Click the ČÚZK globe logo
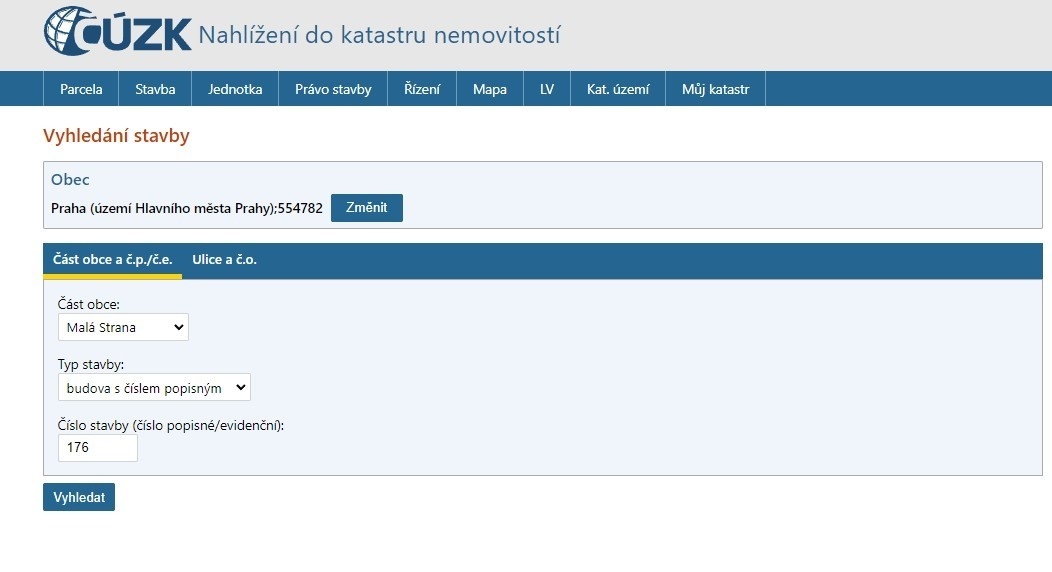This screenshot has height=572, width=1052. point(72,32)
